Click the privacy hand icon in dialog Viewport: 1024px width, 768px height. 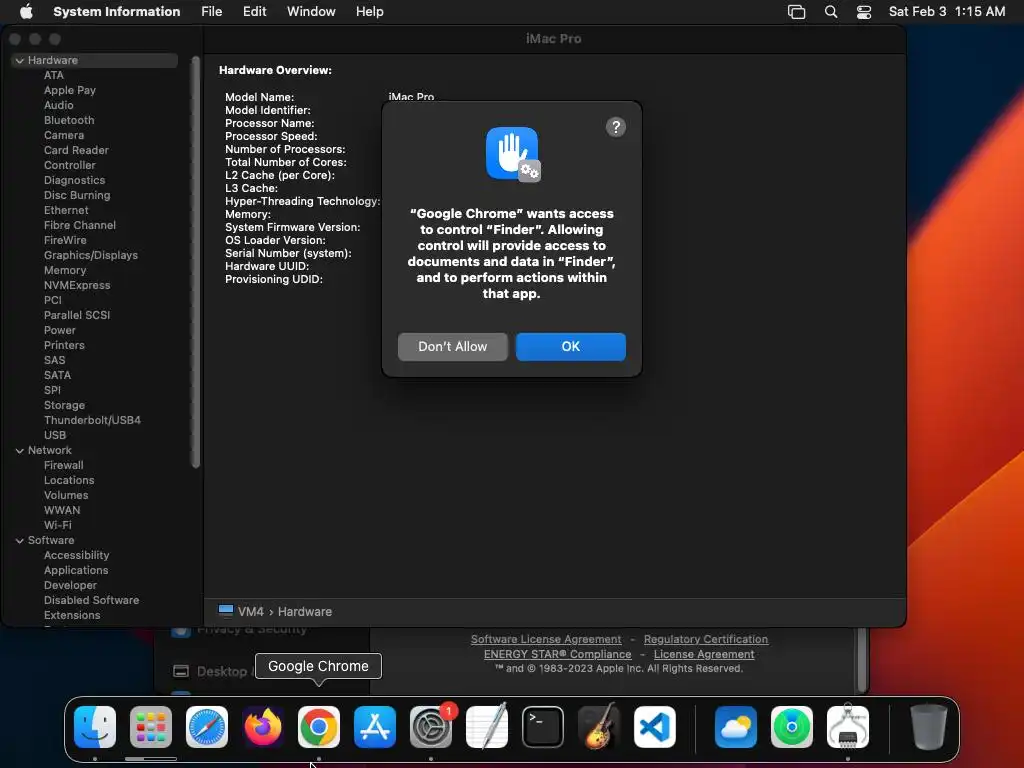pyautogui.click(x=512, y=154)
